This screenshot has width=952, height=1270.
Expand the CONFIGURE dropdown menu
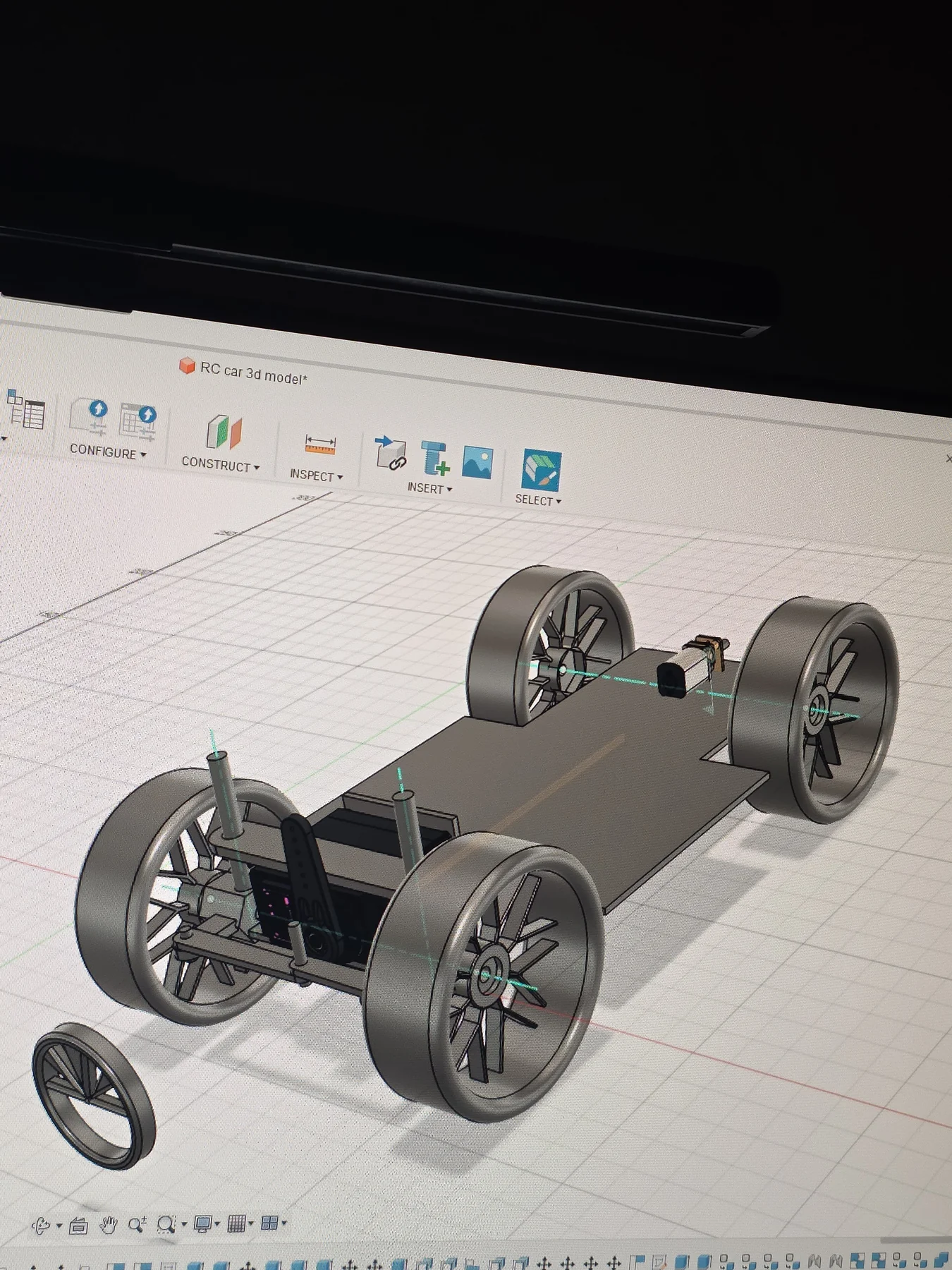coord(108,452)
